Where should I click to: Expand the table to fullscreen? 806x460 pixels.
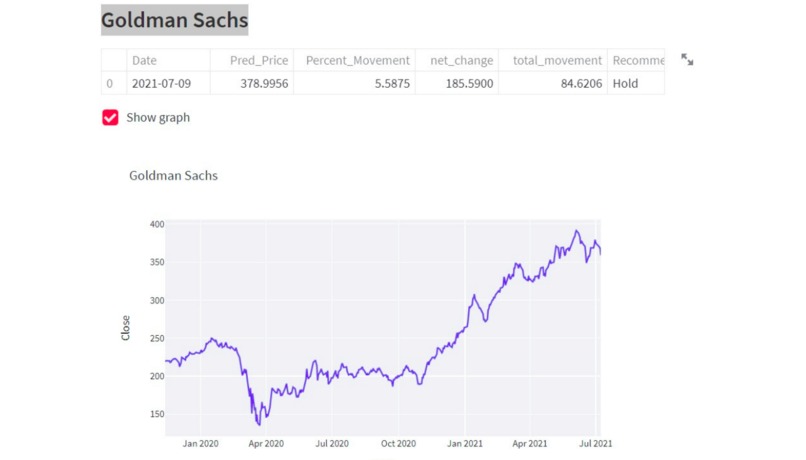(x=687, y=60)
